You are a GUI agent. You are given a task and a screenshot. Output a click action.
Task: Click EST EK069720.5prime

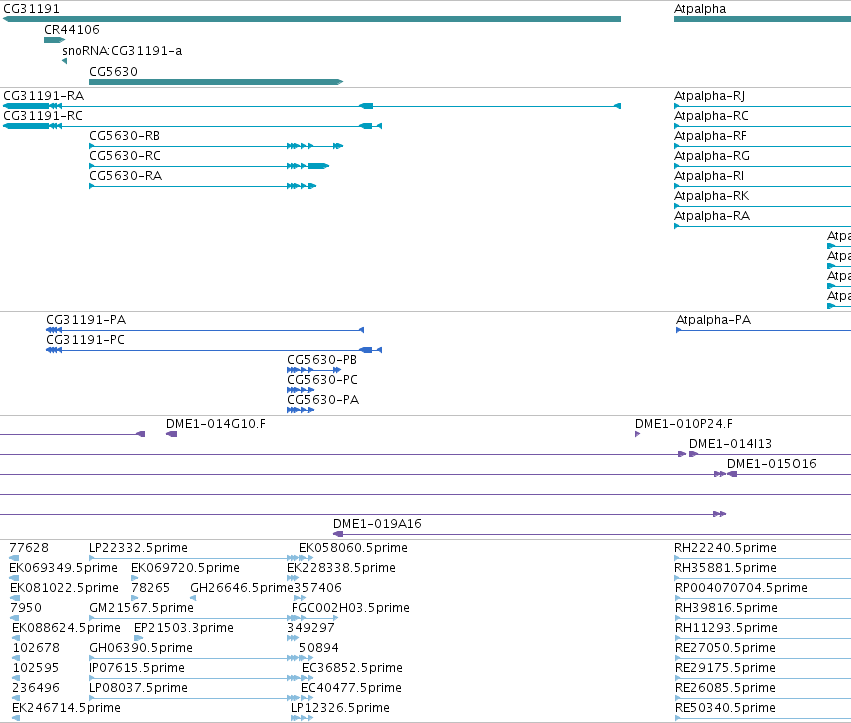185,568
